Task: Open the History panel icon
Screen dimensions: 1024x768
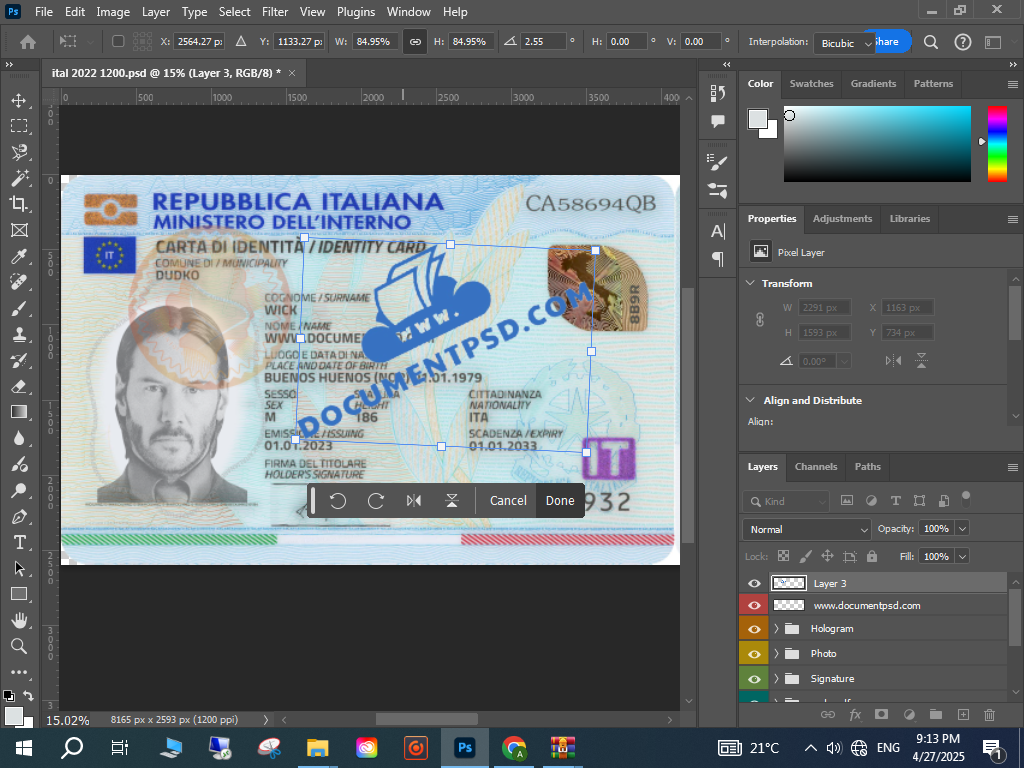Action: pos(718,93)
